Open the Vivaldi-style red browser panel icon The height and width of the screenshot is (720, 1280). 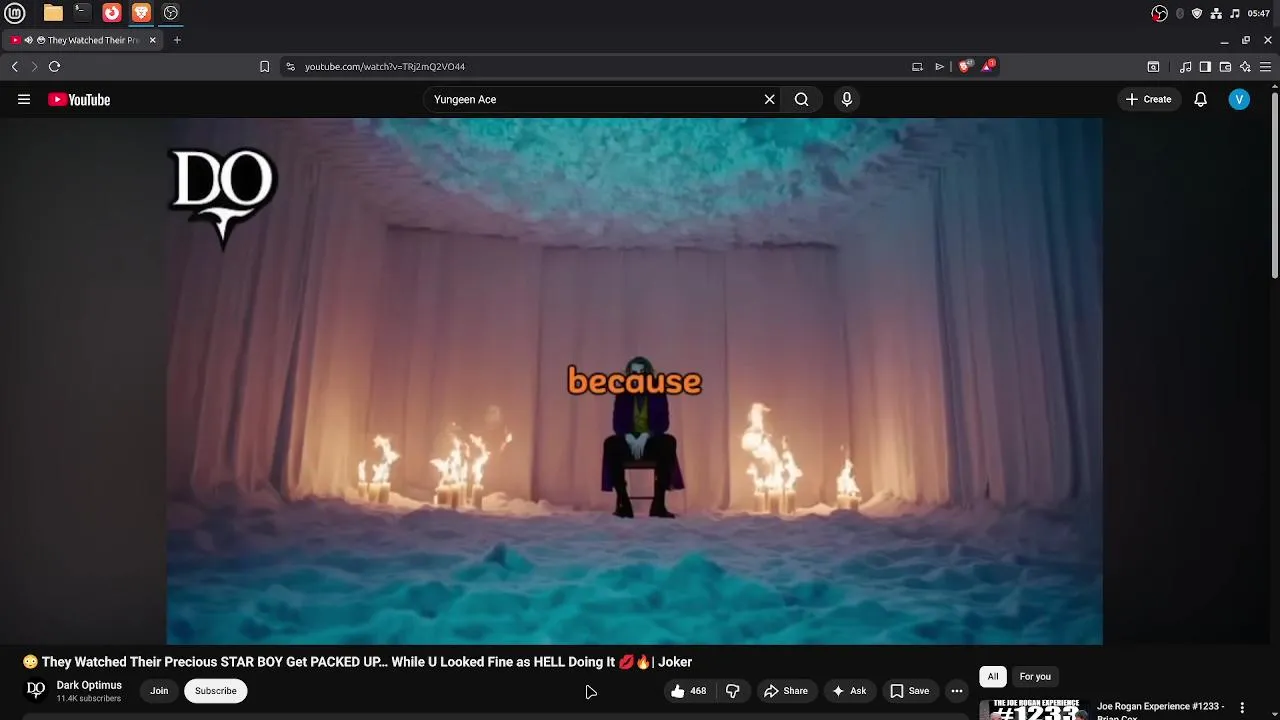[x=112, y=13]
